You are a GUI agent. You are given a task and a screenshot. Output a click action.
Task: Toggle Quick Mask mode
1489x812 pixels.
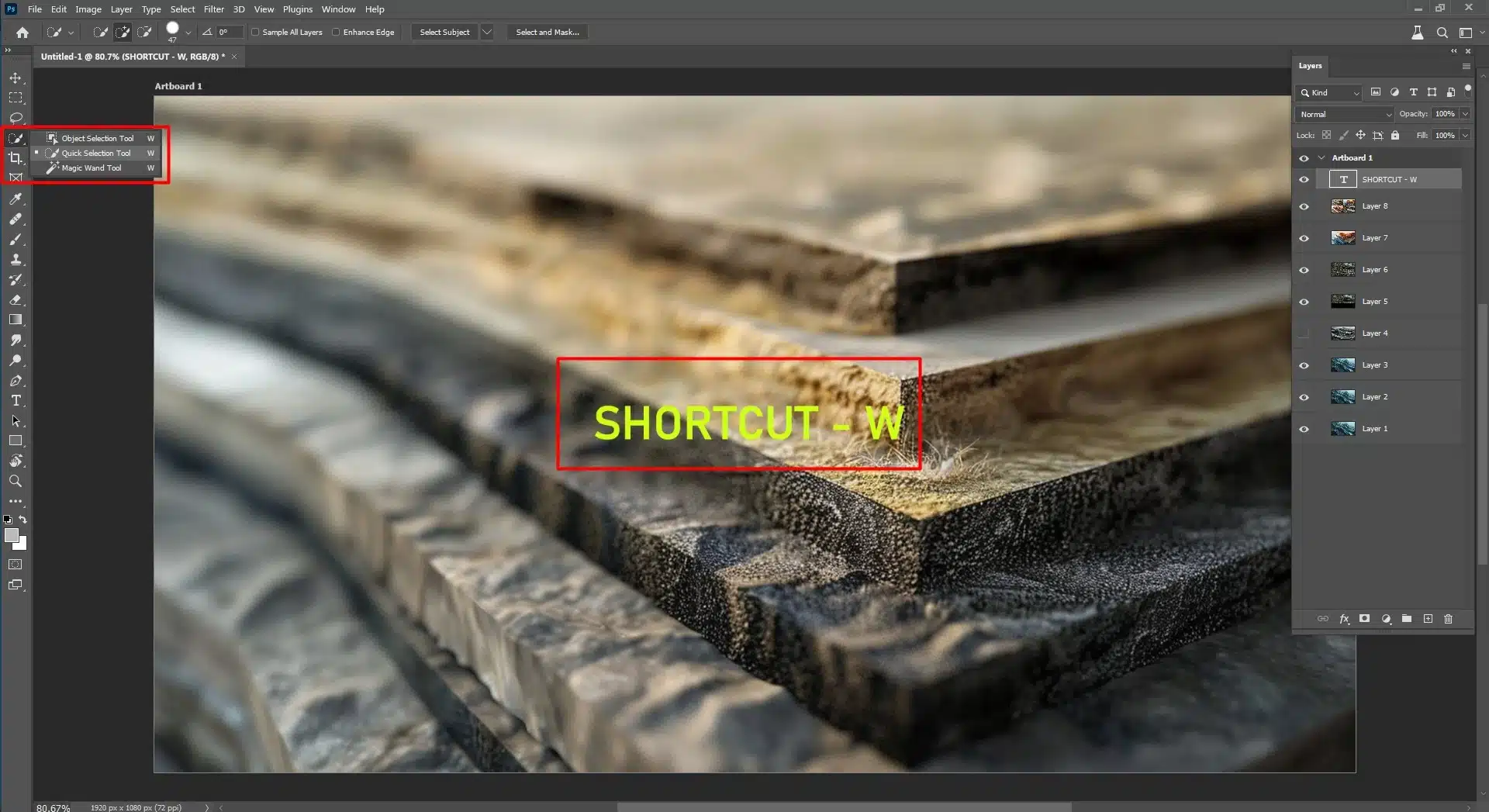16,565
